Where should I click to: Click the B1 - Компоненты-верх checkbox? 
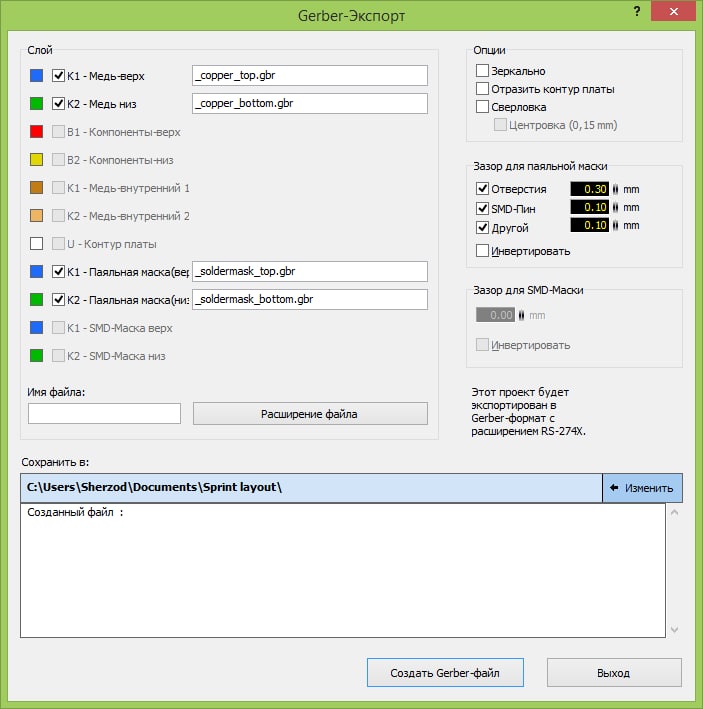[x=58, y=132]
